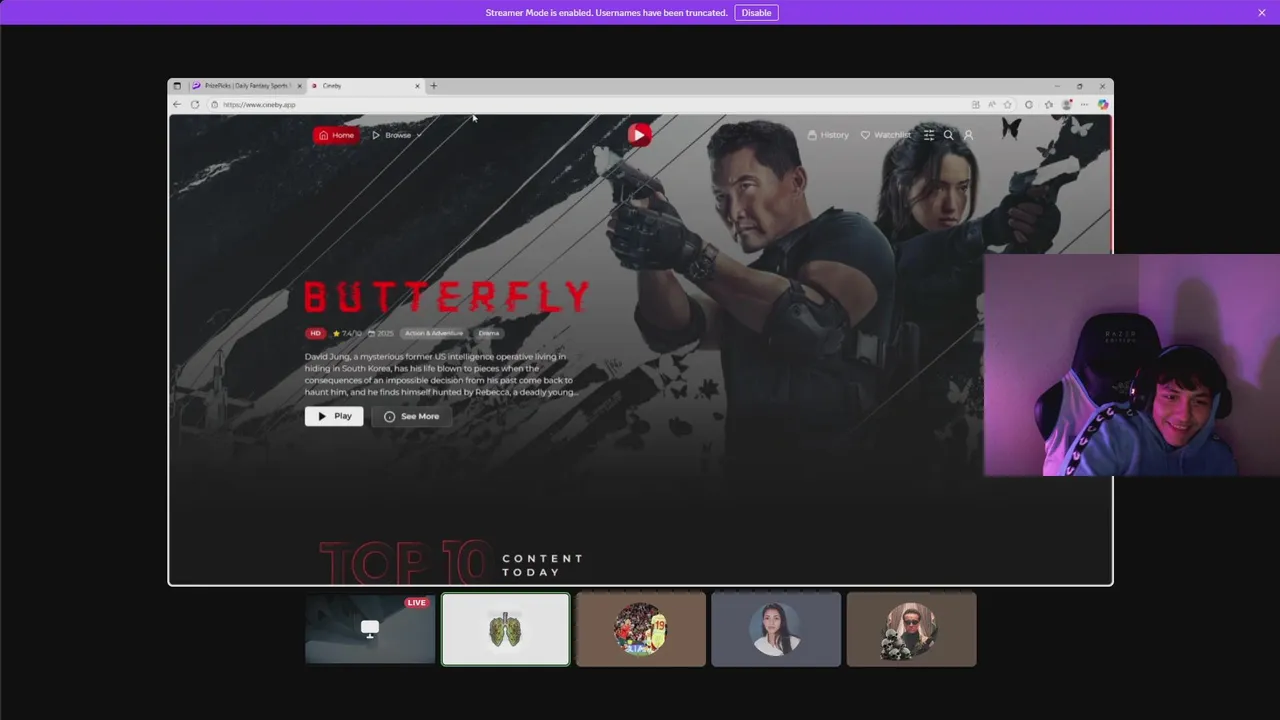1280x720 pixels.
Task: Click See More for Butterfly
Action: 412,416
